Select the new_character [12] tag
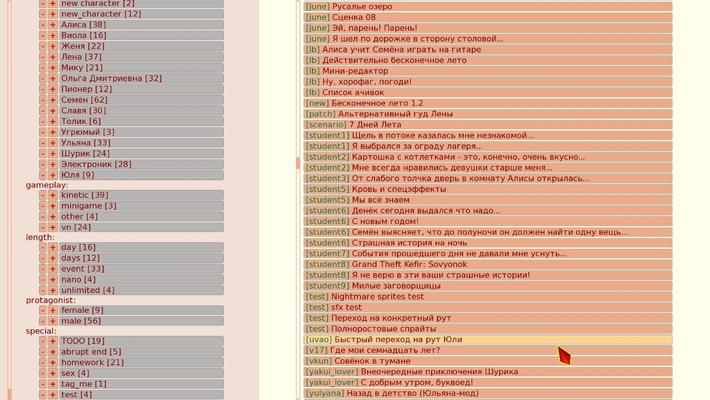This screenshot has width=710, height=400. tap(141, 14)
